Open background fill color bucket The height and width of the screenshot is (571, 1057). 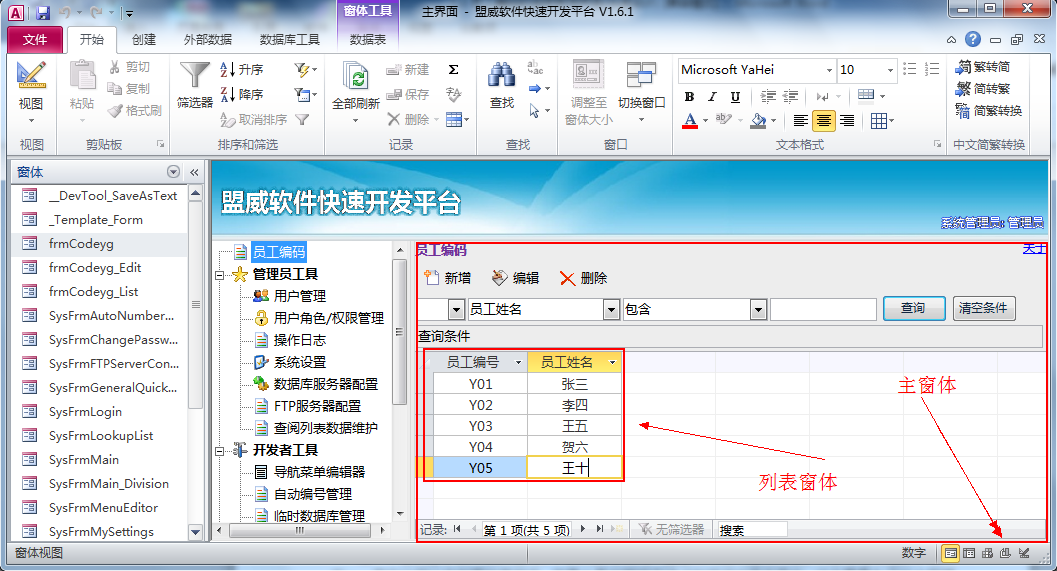(758, 121)
